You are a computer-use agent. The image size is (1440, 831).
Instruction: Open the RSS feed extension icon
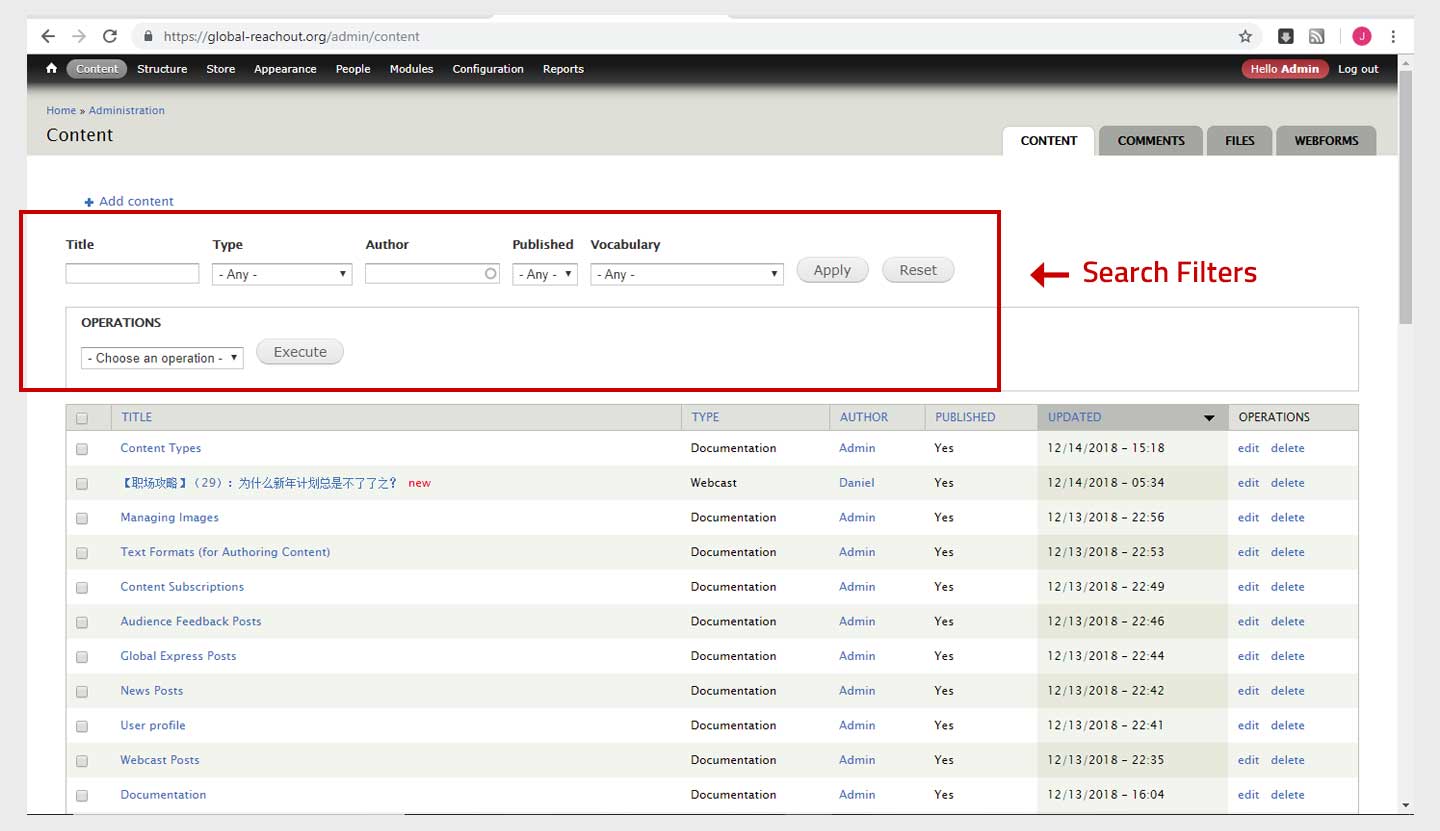click(1316, 36)
